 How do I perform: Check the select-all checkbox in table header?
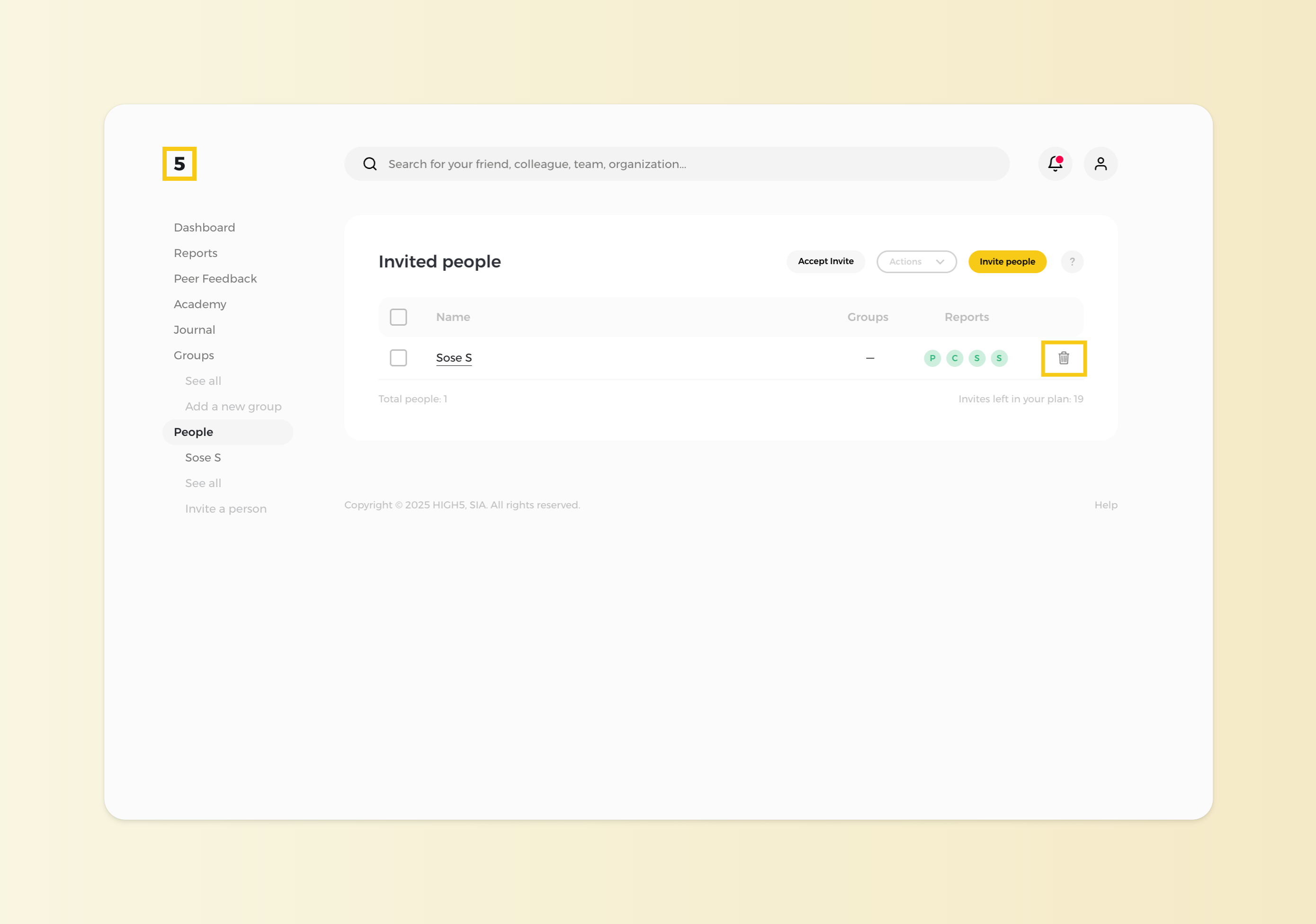398,316
